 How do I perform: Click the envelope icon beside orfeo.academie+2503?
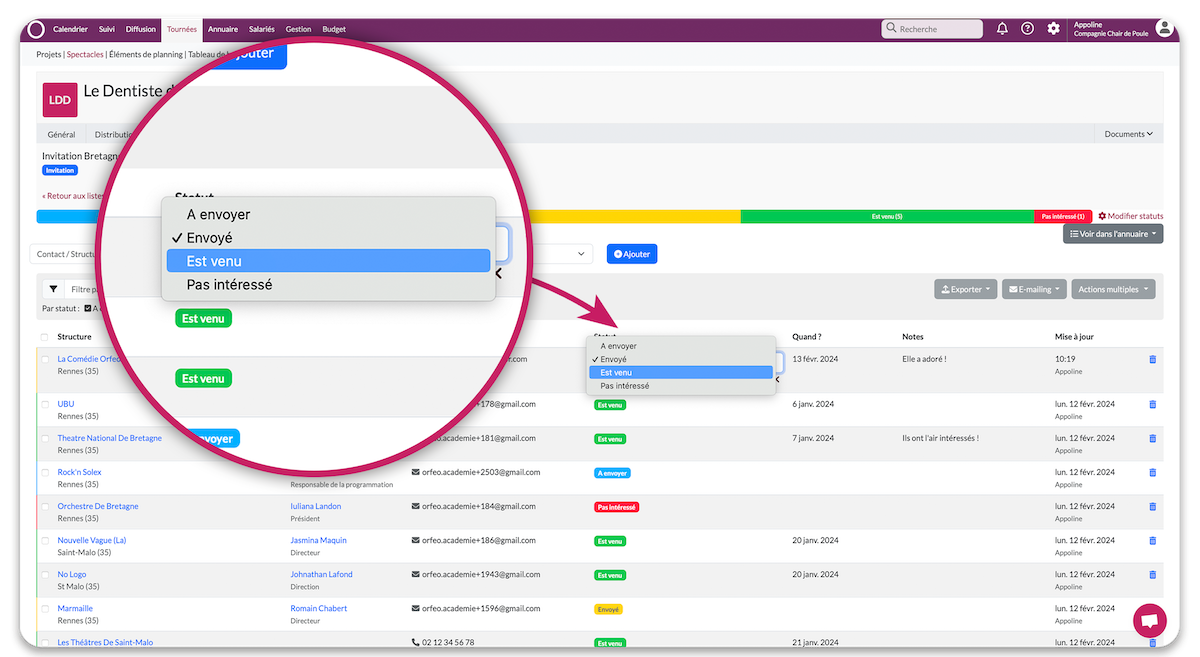416,472
